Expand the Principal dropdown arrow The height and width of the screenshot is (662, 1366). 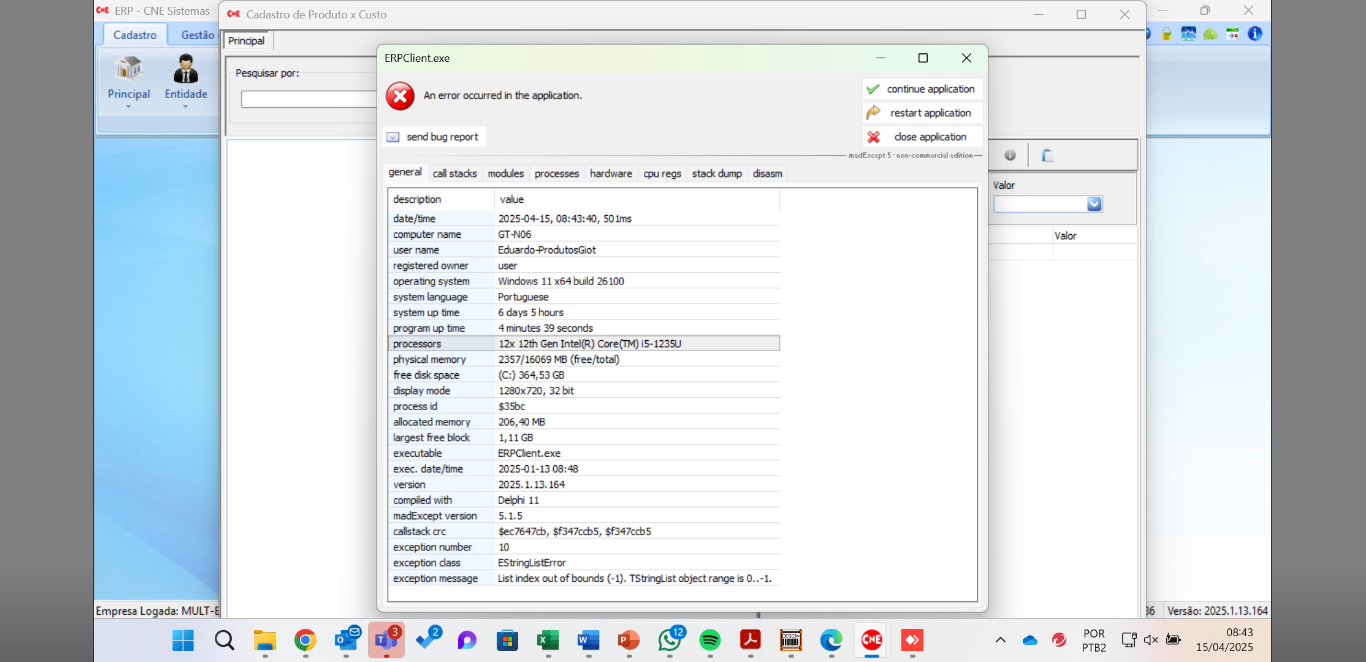(128, 106)
